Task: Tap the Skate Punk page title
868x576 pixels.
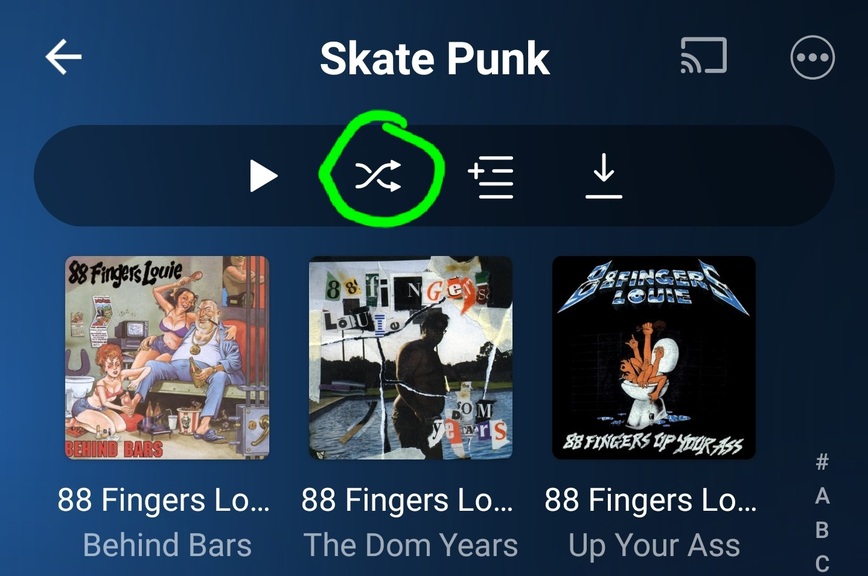Action: tap(435, 58)
